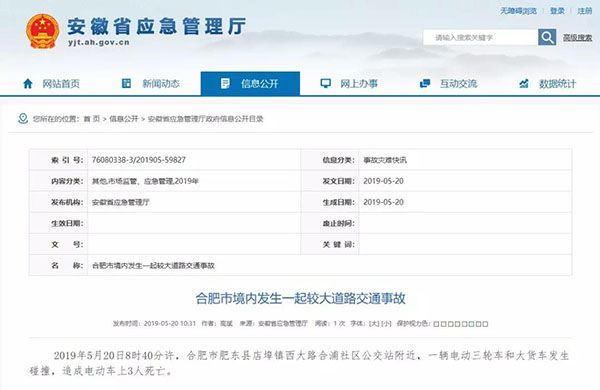Click the 阅读: 1 次 read count
The image size is (600, 390).
[x=330, y=323]
